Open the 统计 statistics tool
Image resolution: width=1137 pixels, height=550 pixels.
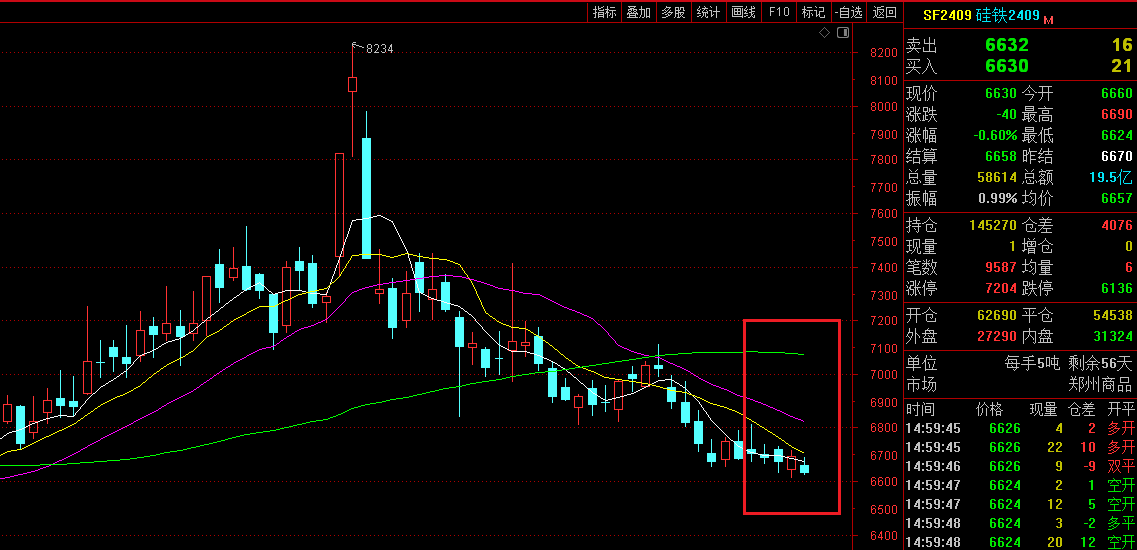click(708, 13)
